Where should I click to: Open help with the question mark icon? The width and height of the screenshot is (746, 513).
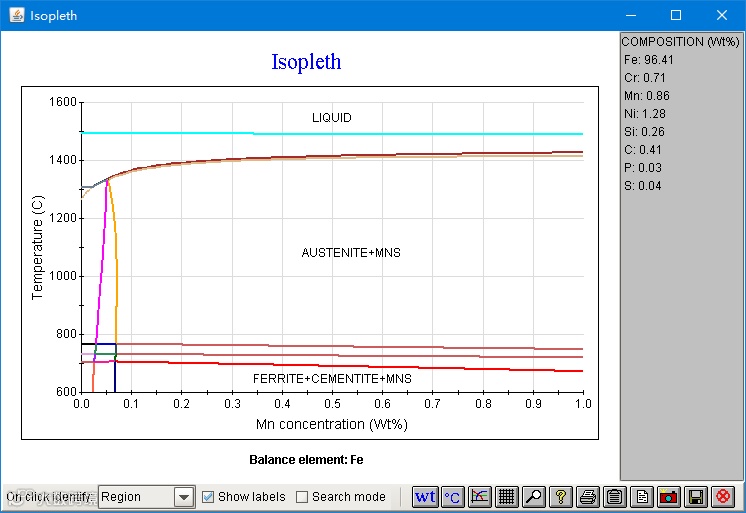pyautogui.click(x=560, y=497)
